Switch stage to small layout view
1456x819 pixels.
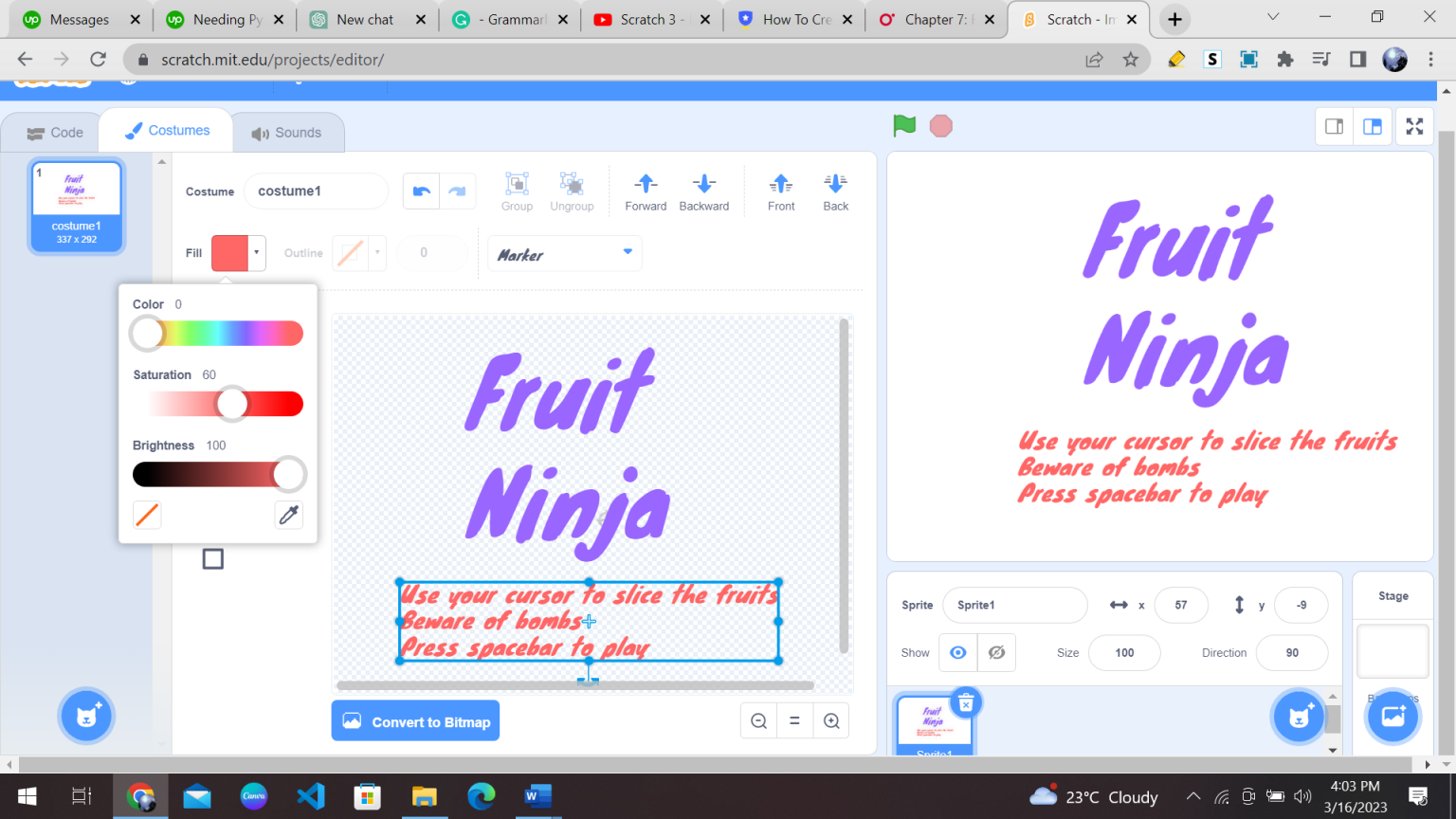1334,125
